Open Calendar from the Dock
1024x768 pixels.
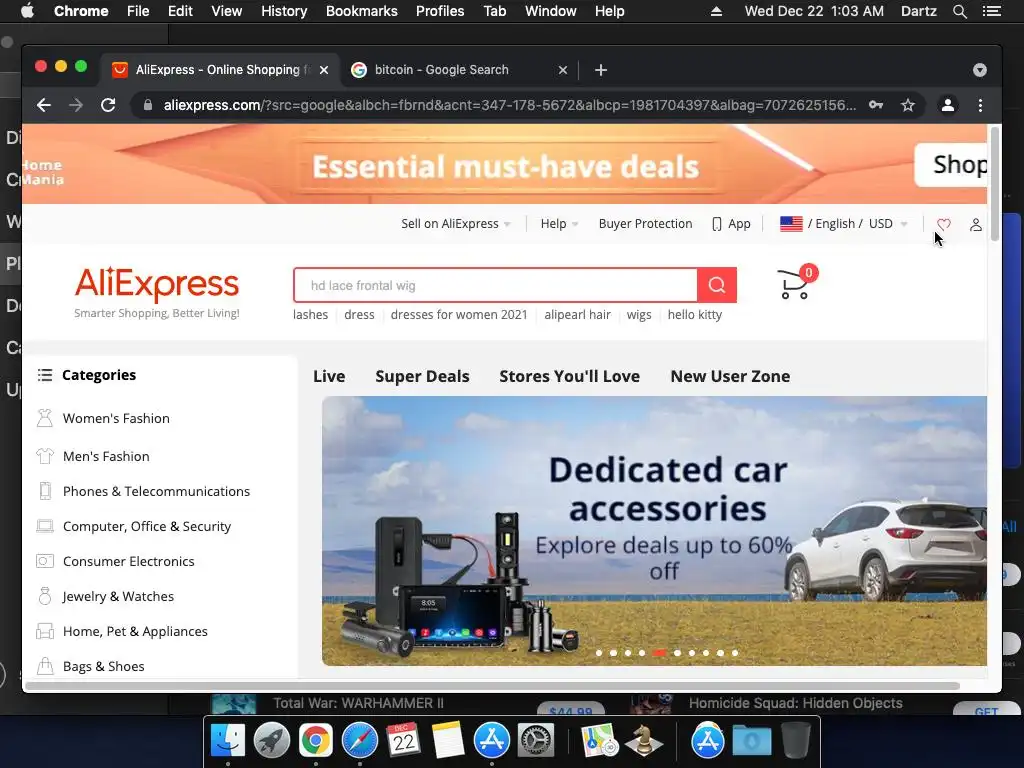coord(404,741)
